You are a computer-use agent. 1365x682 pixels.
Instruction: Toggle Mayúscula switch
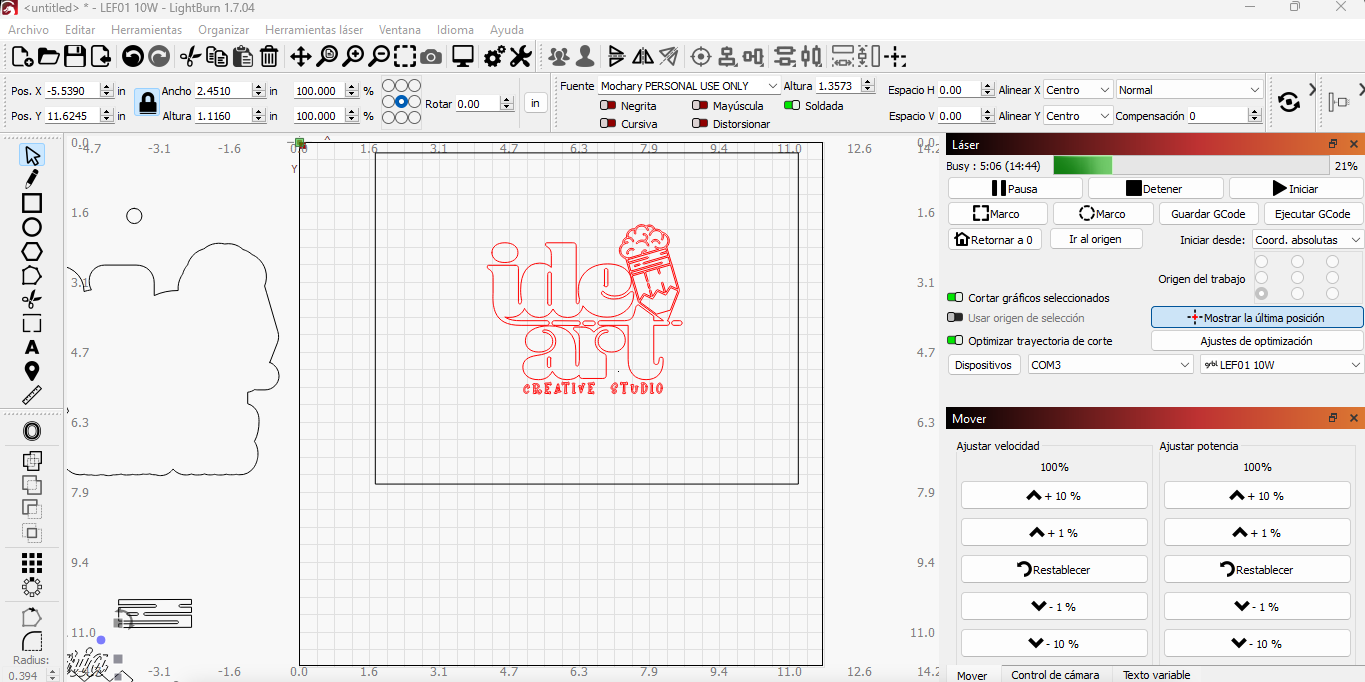pyautogui.click(x=699, y=105)
